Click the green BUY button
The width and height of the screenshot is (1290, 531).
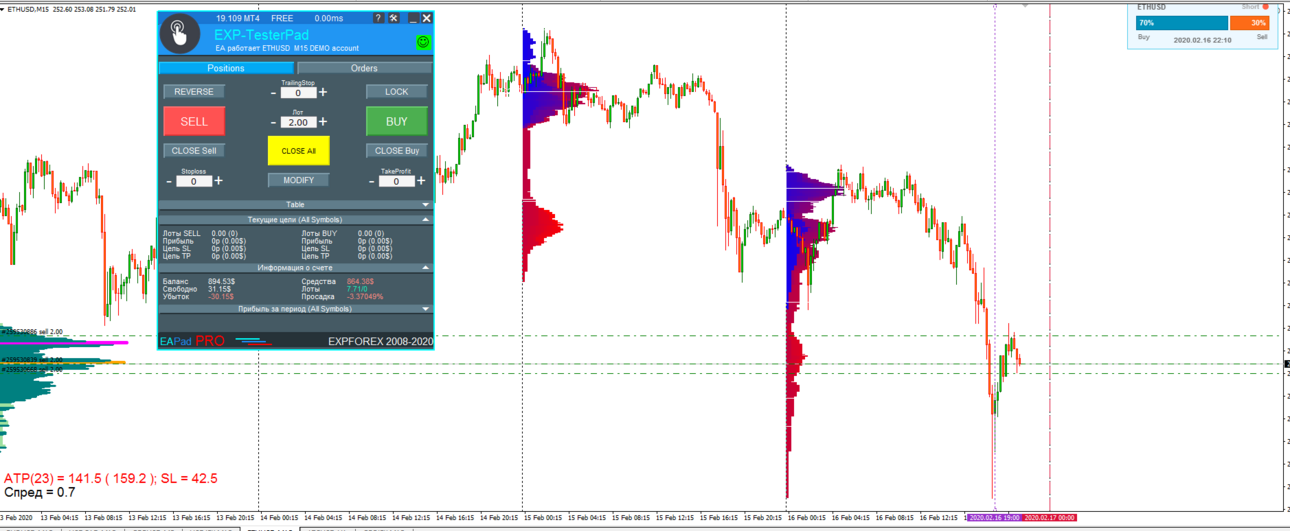pyautogui.click(x=397, y=121)
